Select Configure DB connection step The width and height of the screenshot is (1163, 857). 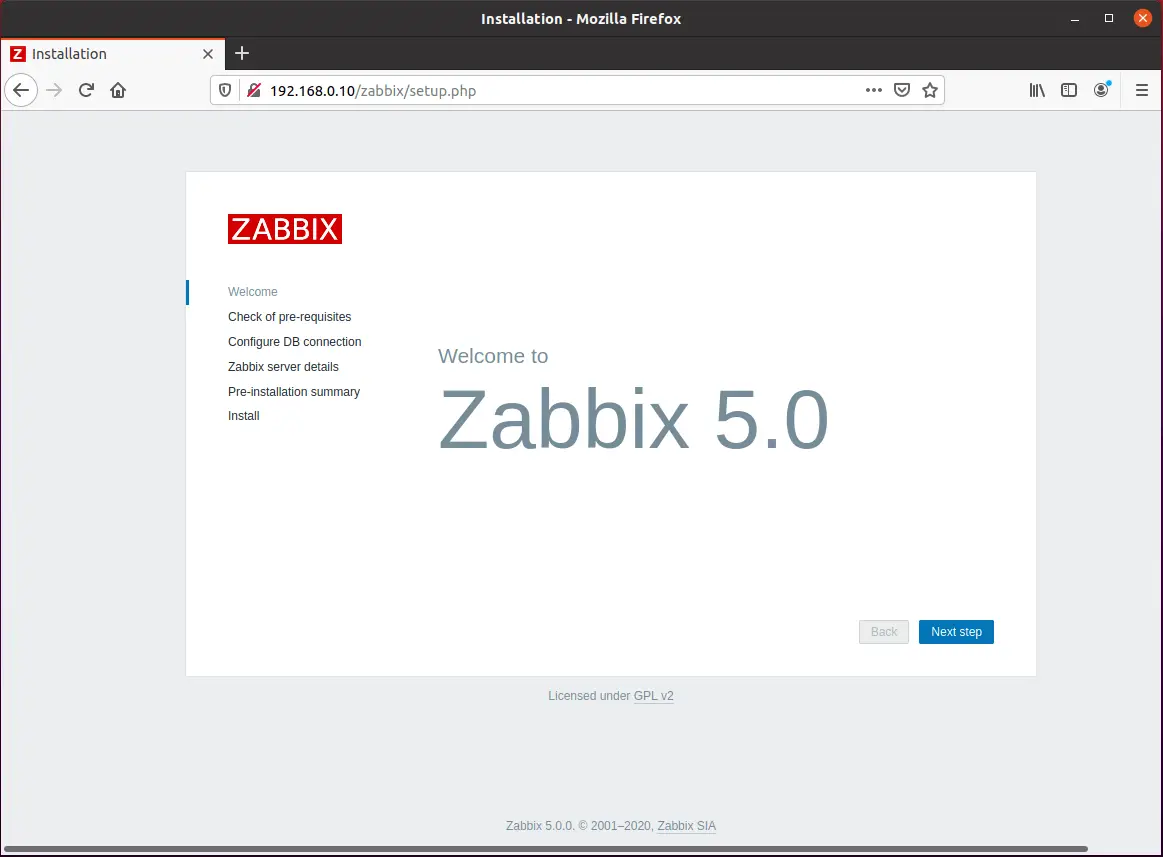pyautogui.click(x=294, y=341)
